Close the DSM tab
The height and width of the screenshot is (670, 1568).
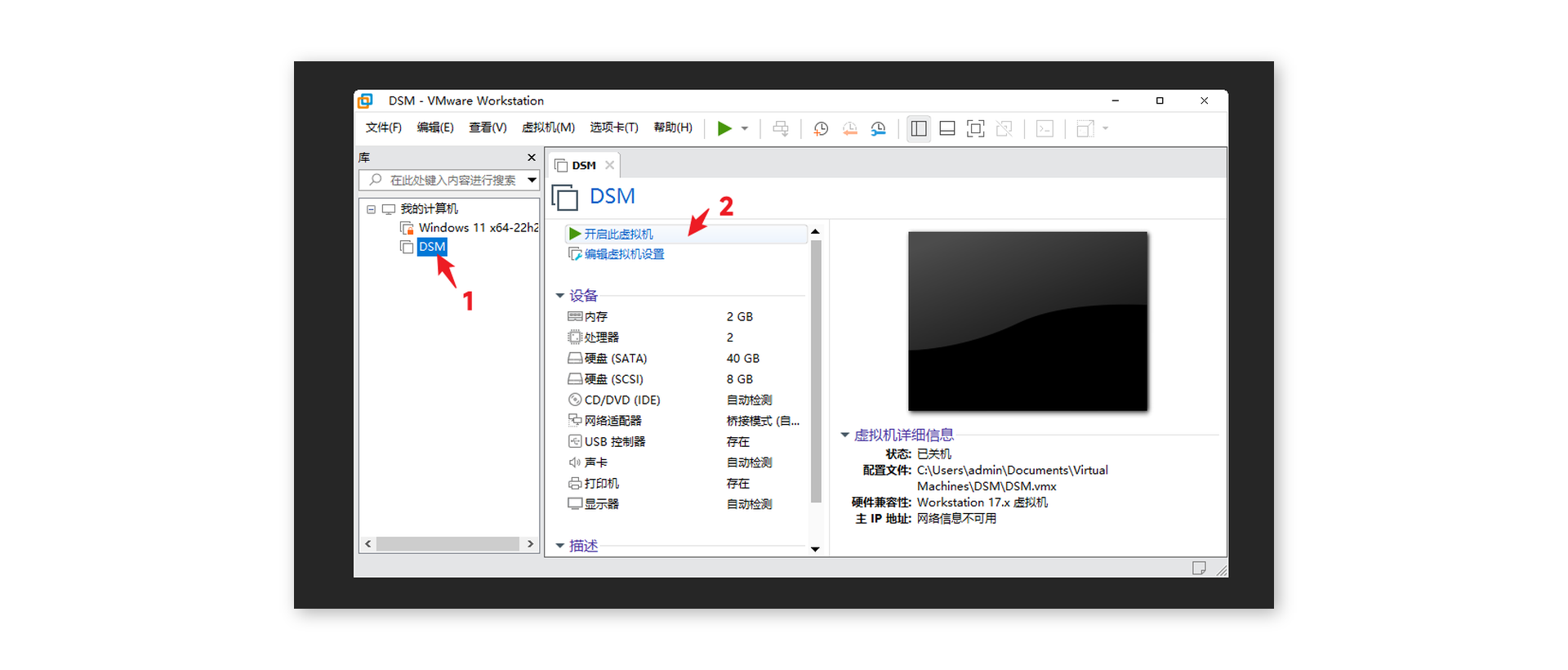click(x=609, y=165)
